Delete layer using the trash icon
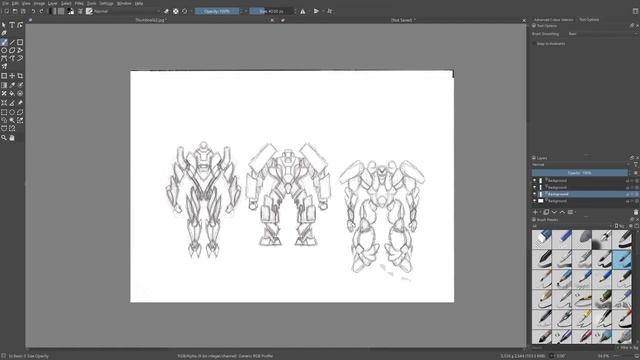The image size is (640, 360). [x=636, y=212]
